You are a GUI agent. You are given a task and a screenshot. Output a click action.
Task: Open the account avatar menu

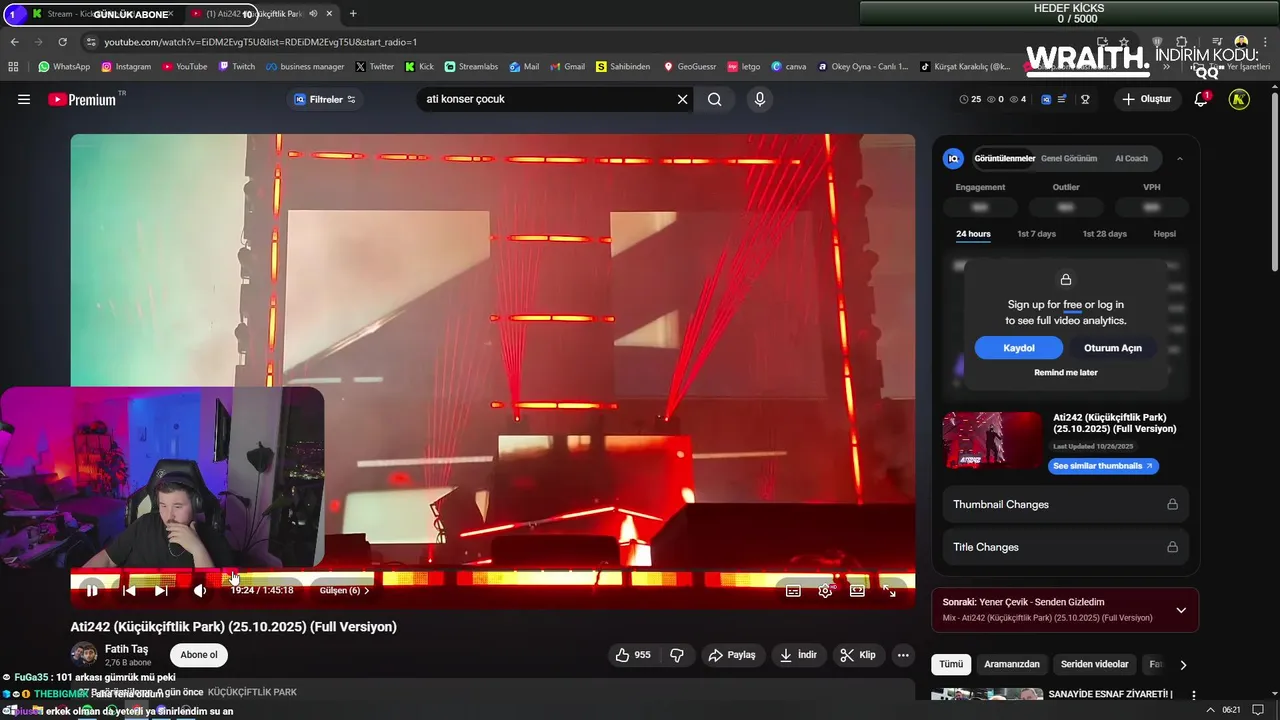coord(1239,99)
